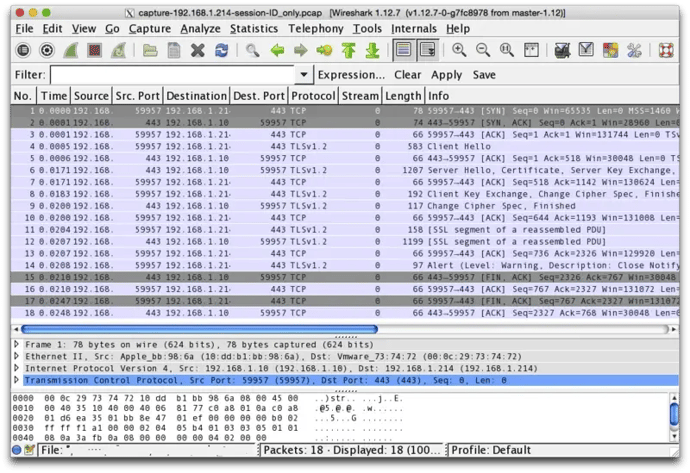This screenshot has height=473, width=690.
Task: Start a new live capture (shark fin)
Action: click(72, 50)
